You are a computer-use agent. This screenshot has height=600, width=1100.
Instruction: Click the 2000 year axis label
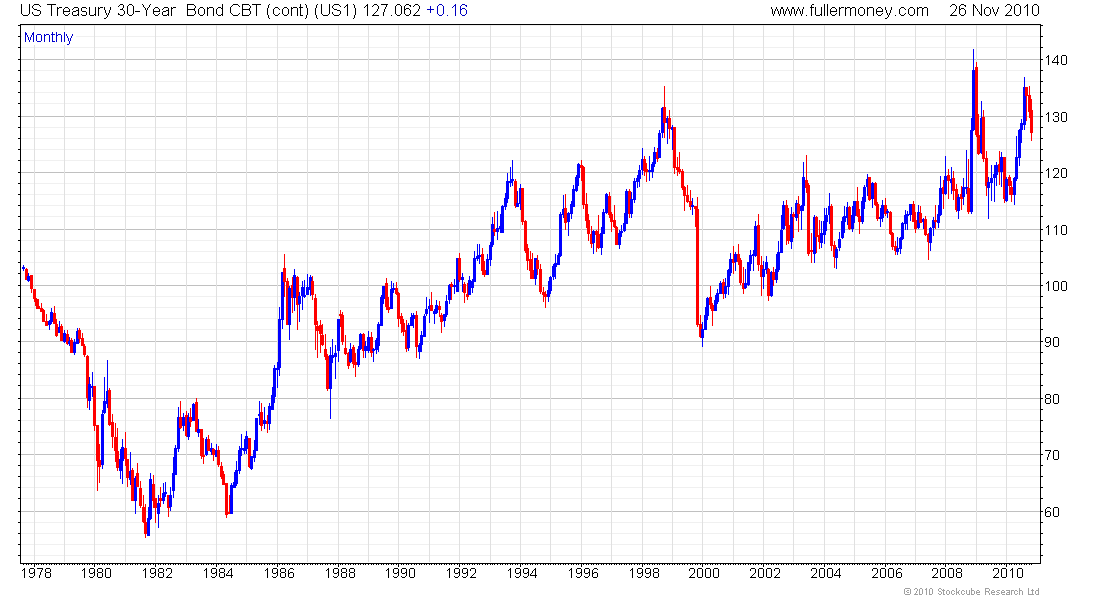click(704, 573)
